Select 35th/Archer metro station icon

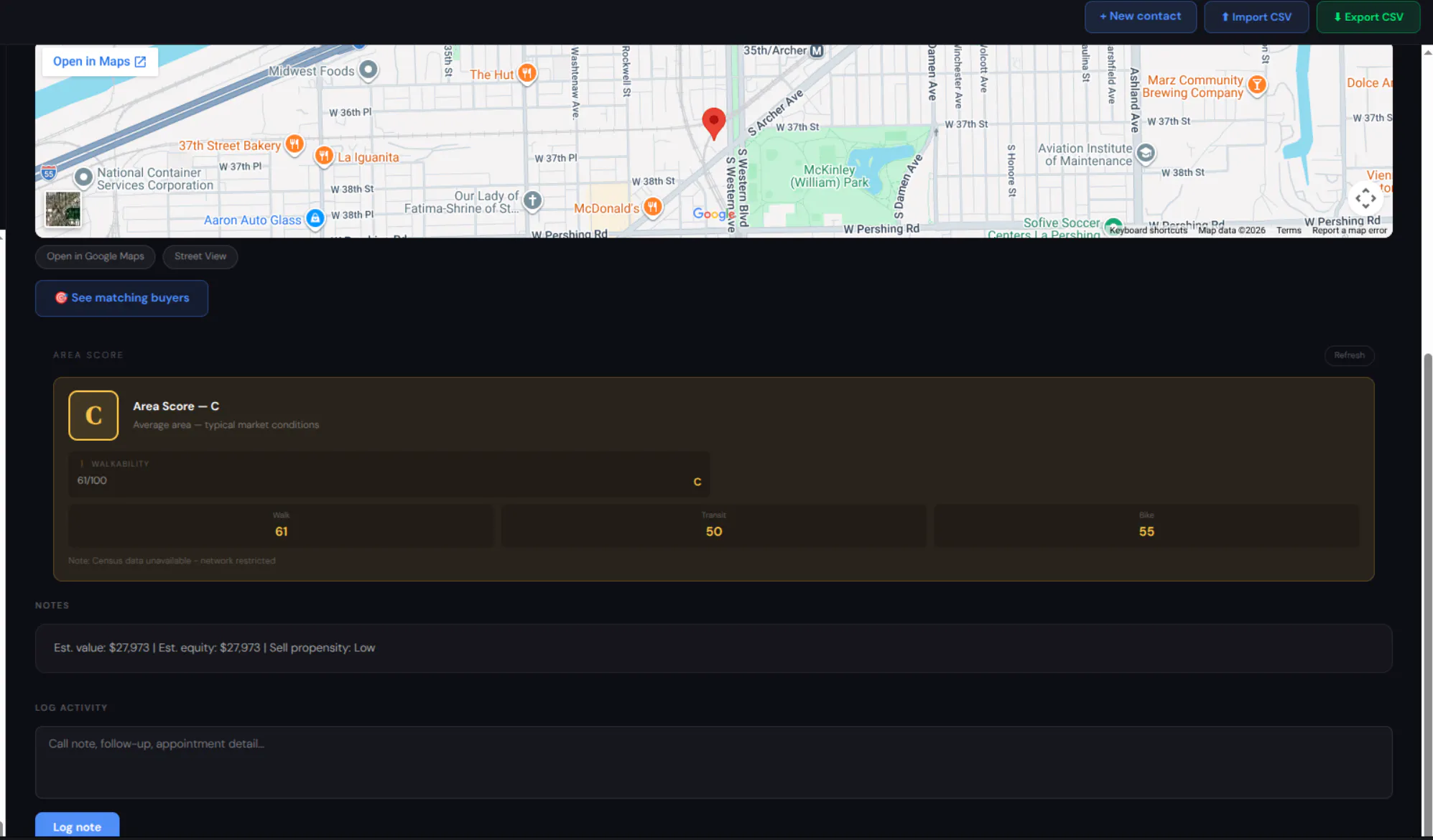(817, 51)
